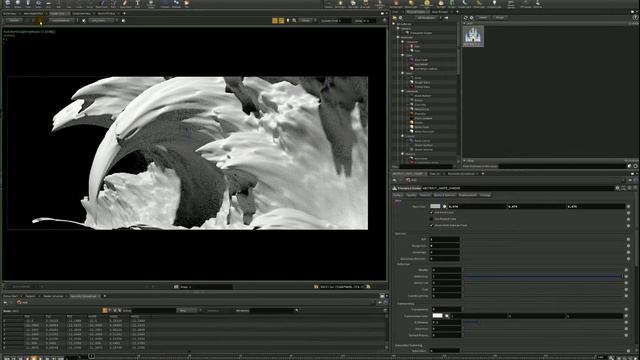640x360 pixels.
Task: Click the mat network icon in the parameter path bar
Action: pyautogui.click(x=408, y=180)
